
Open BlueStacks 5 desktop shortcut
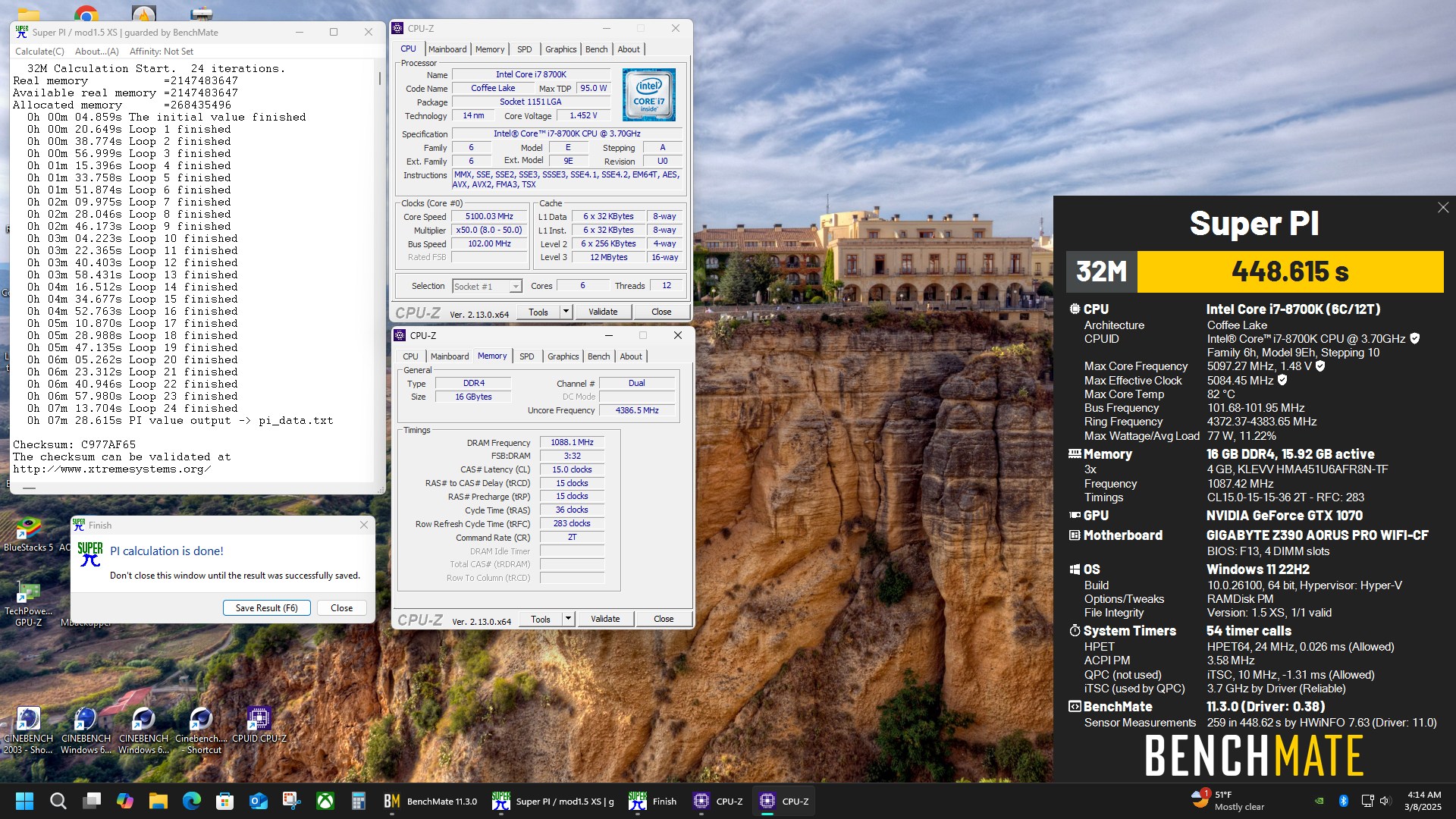pyautogui.click(x=29, y=533)
